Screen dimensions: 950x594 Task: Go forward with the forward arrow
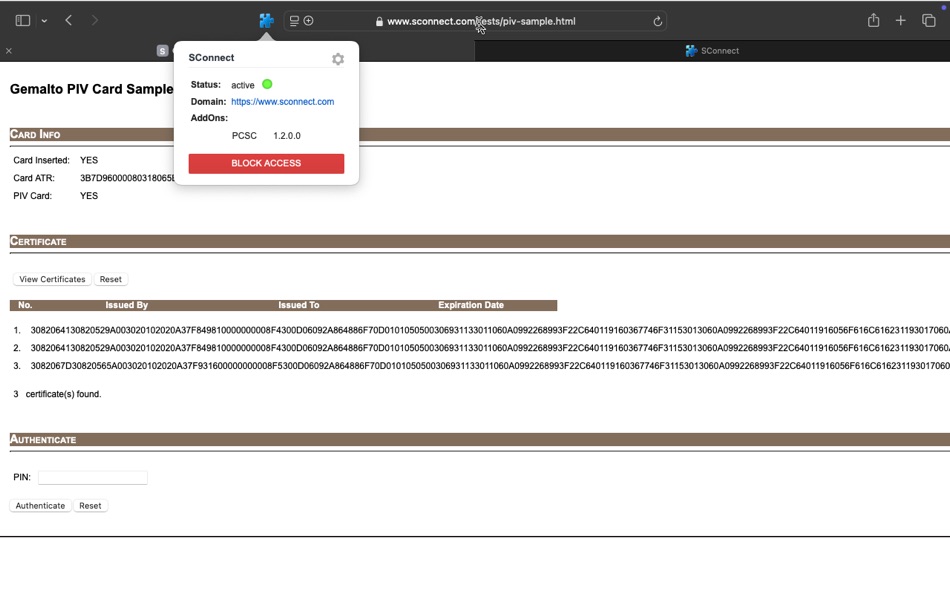pyautogui.click(x=95, y=21)
